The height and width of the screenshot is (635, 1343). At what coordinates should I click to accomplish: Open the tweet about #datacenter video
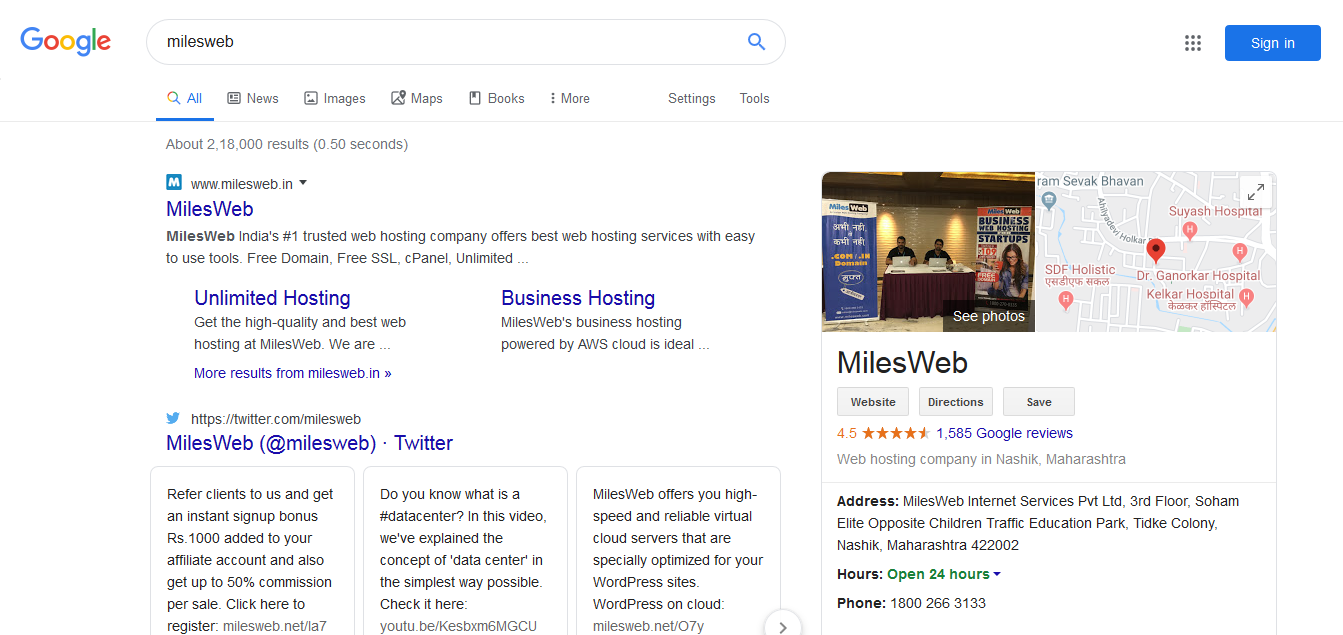coord(466,551)
